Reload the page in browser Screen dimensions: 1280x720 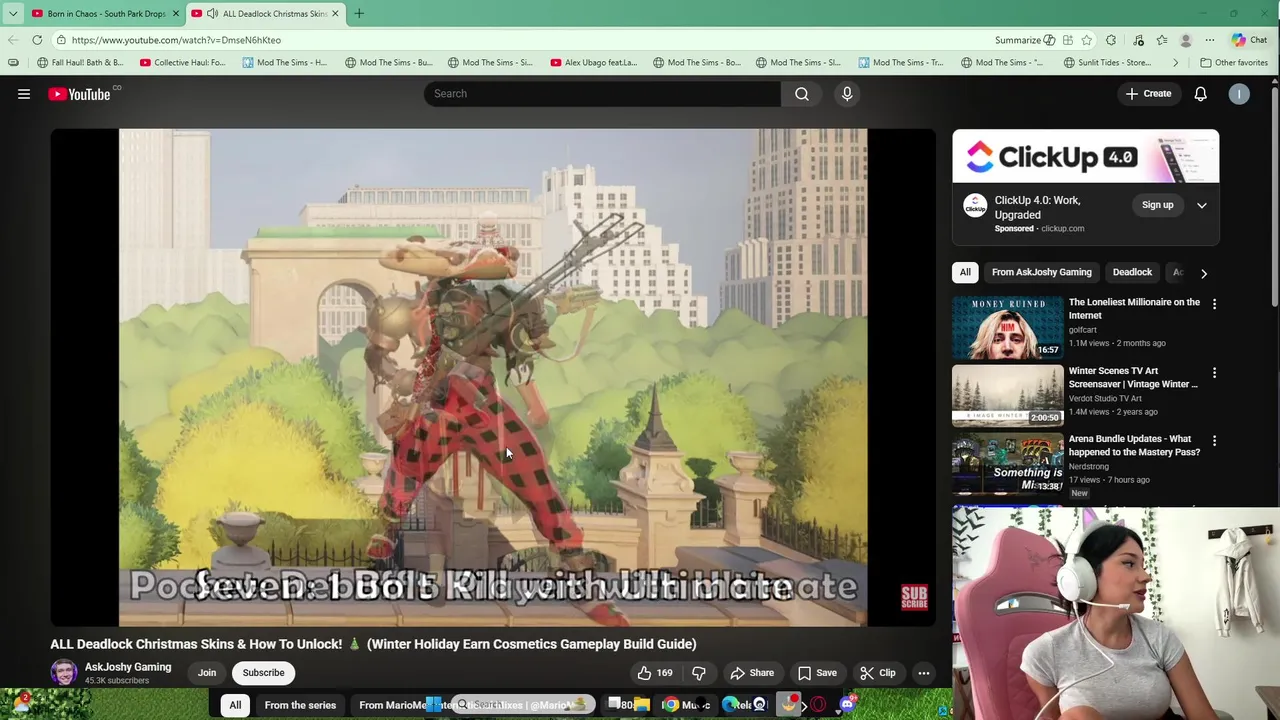point(37,40)
